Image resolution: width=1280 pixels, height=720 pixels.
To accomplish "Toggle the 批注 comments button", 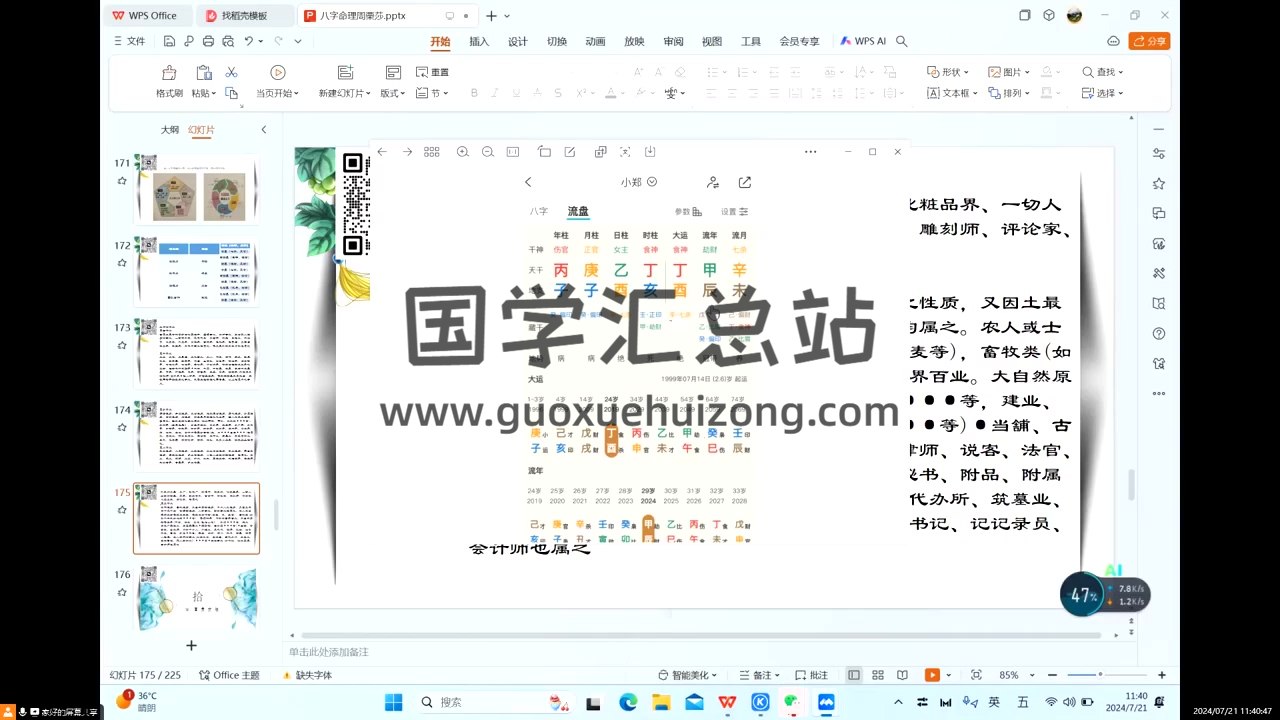I will click(811, 675).
